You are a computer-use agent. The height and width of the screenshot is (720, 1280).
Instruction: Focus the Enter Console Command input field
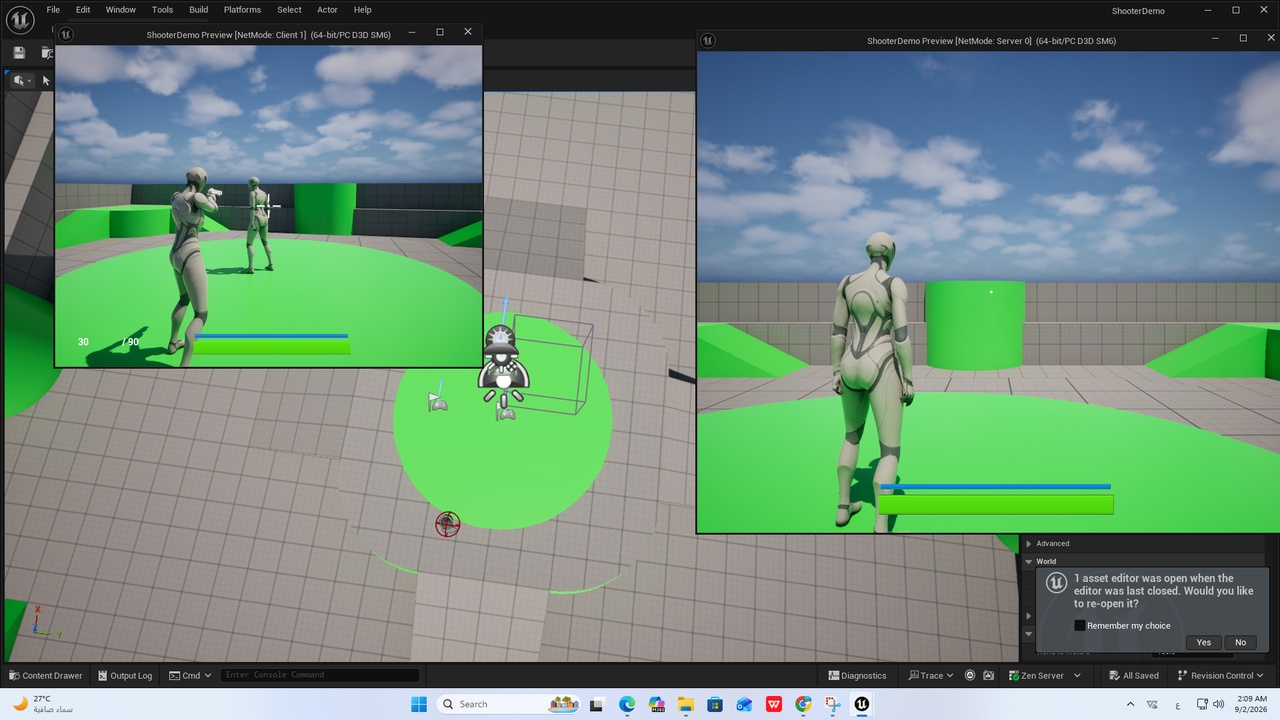point(320,675)
